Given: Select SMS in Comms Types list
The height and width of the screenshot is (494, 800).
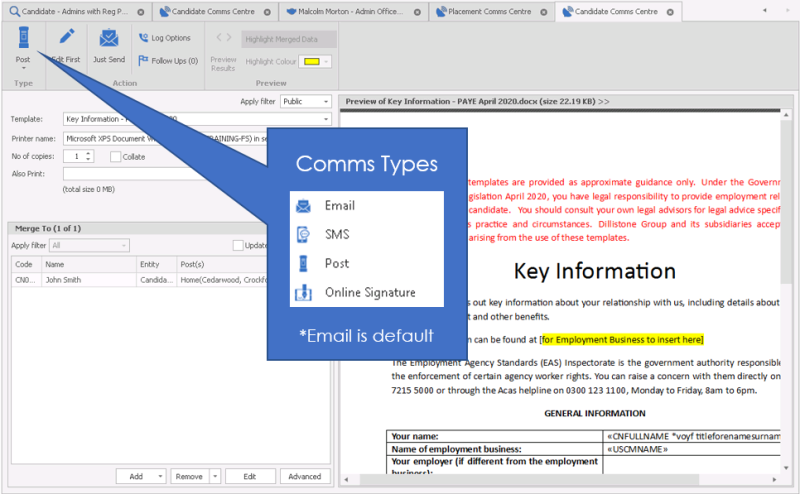Looking at the screenshot, I should (338, 235).
